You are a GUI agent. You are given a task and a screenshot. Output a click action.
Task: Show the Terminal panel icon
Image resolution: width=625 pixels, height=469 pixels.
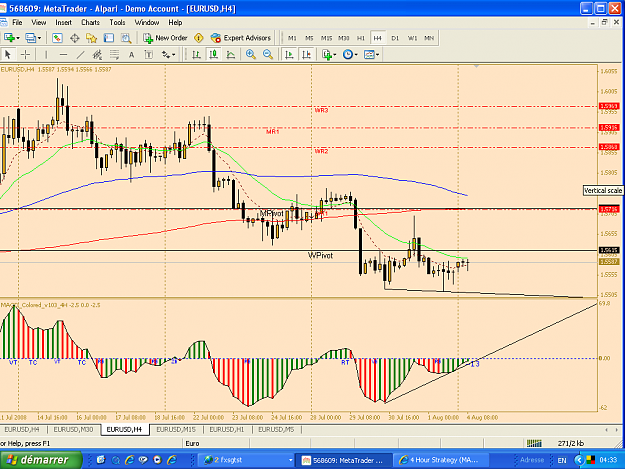coord(109,38)
